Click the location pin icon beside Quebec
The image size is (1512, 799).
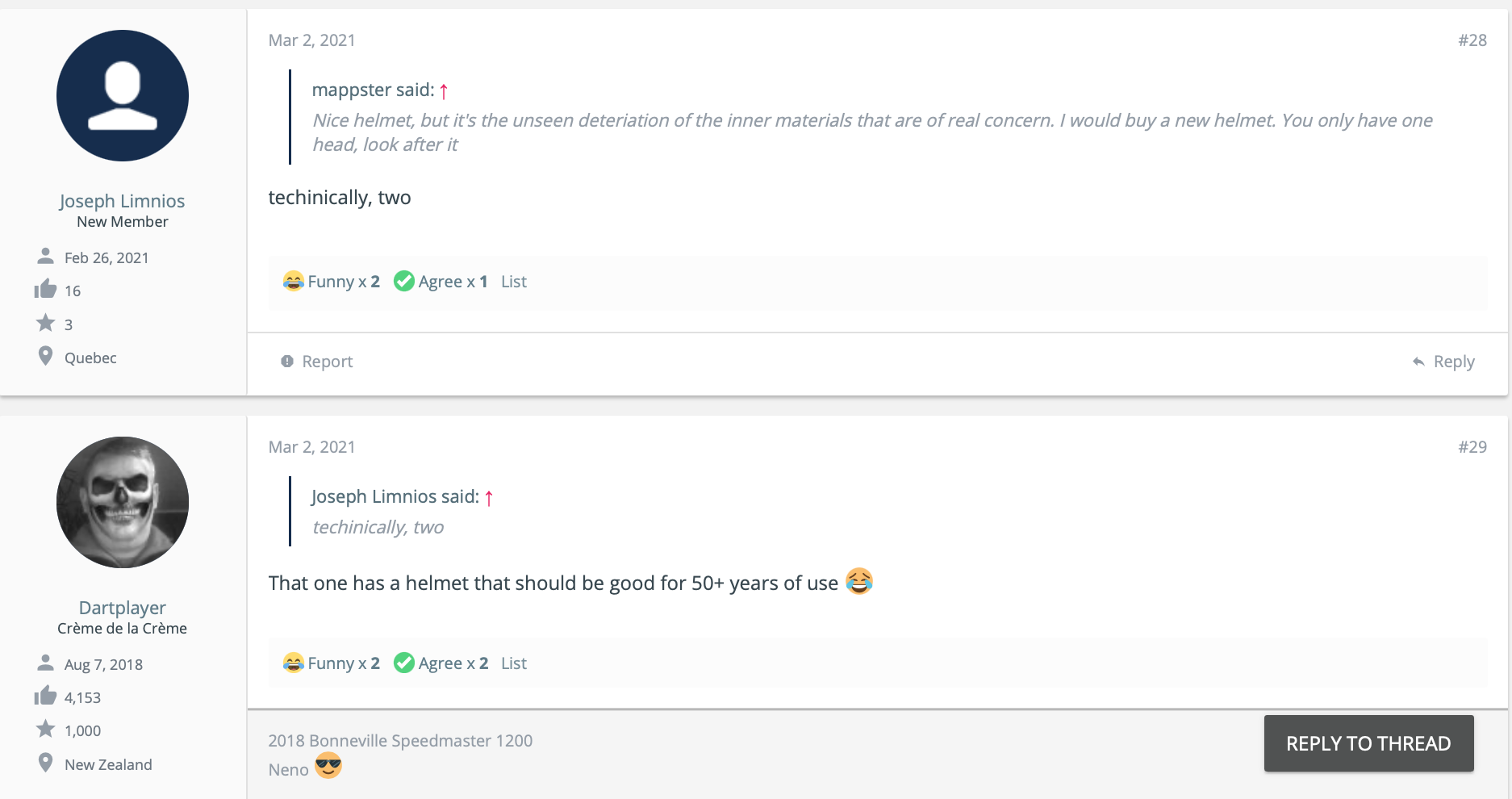click(x=46, y=356)
